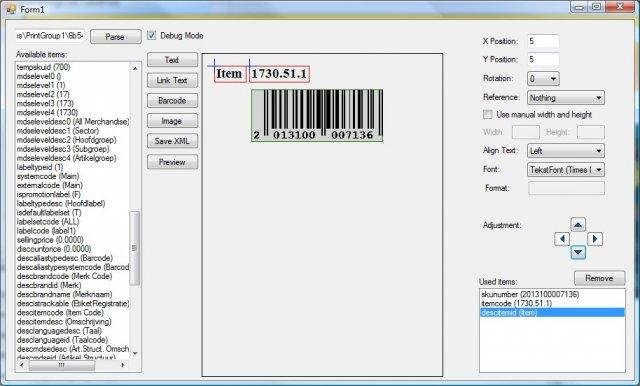Select ispromotionlabel (F) list item
This screenshot has height=386, width=640.
(73, 194)
